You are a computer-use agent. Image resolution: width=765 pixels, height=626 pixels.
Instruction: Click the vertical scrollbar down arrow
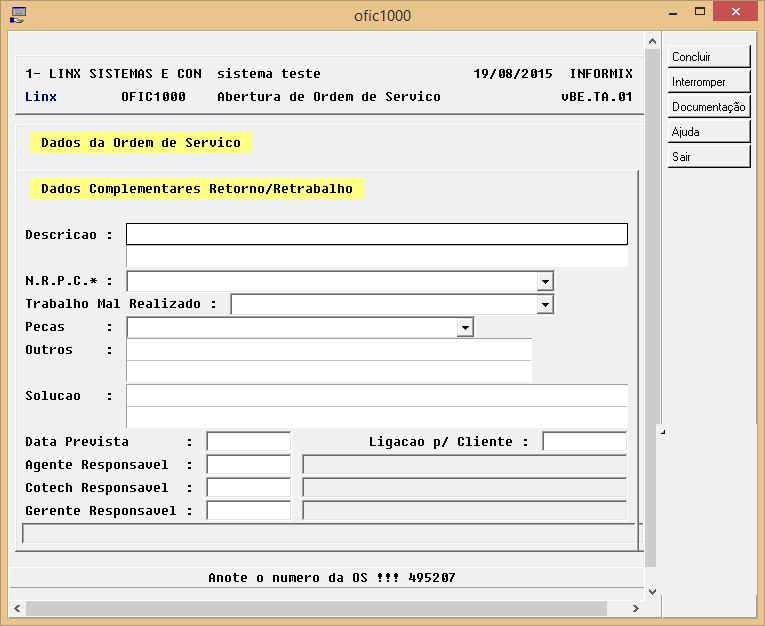tap(652, 591)
